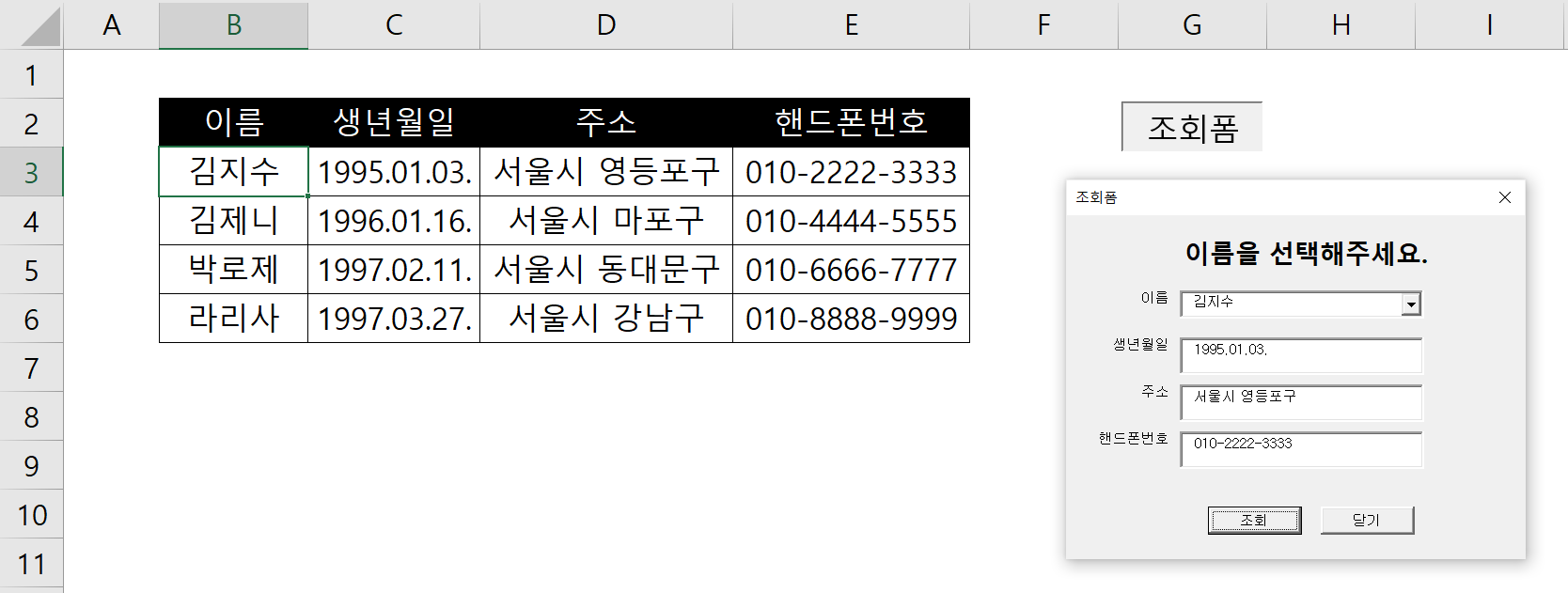Click the 핸드폰번호 table header cell
The width and height of the screenshot is (1568, 593).
point(851,122)
